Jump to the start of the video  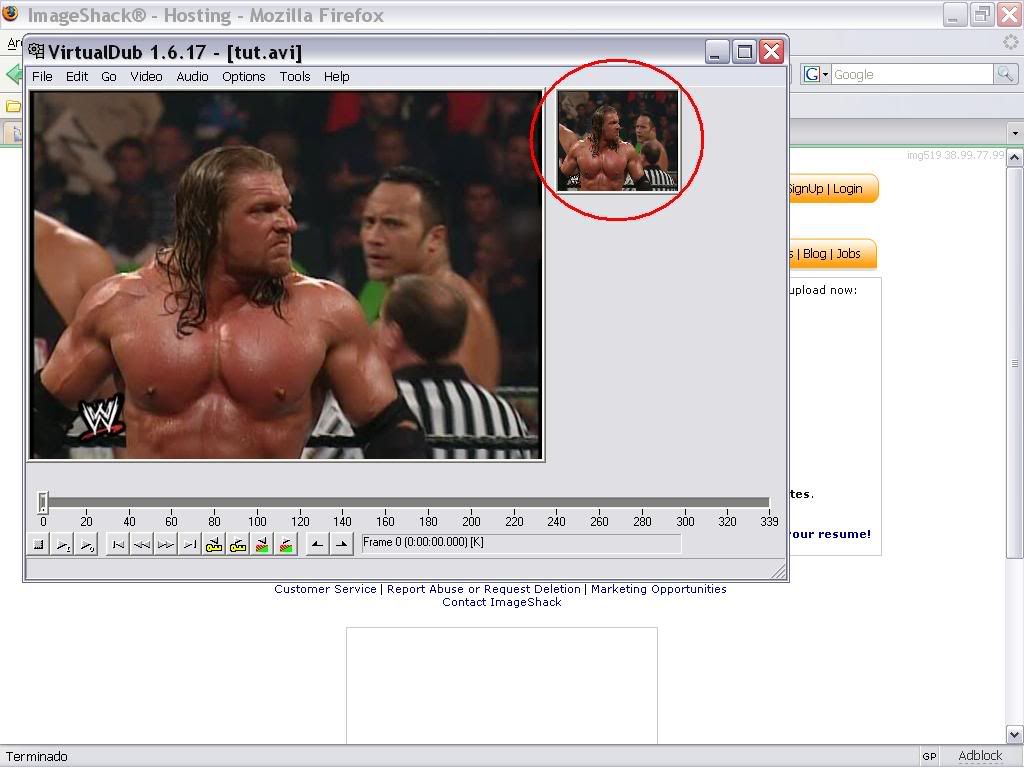118,544
